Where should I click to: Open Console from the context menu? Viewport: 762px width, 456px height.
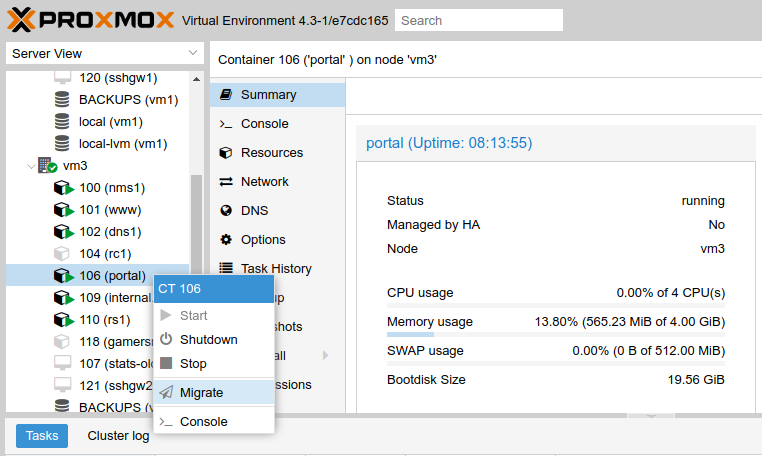214,421
